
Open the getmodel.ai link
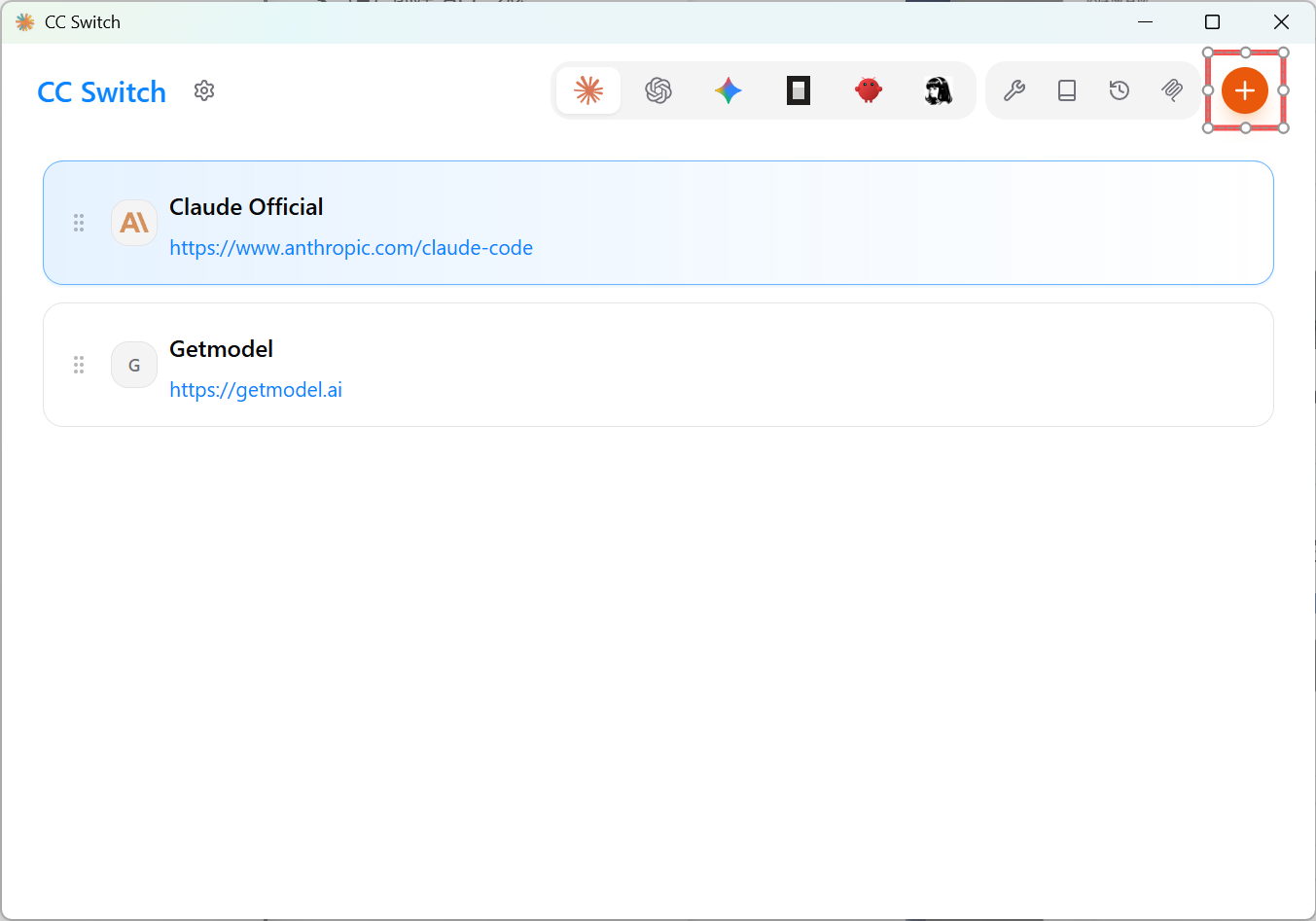256,390
